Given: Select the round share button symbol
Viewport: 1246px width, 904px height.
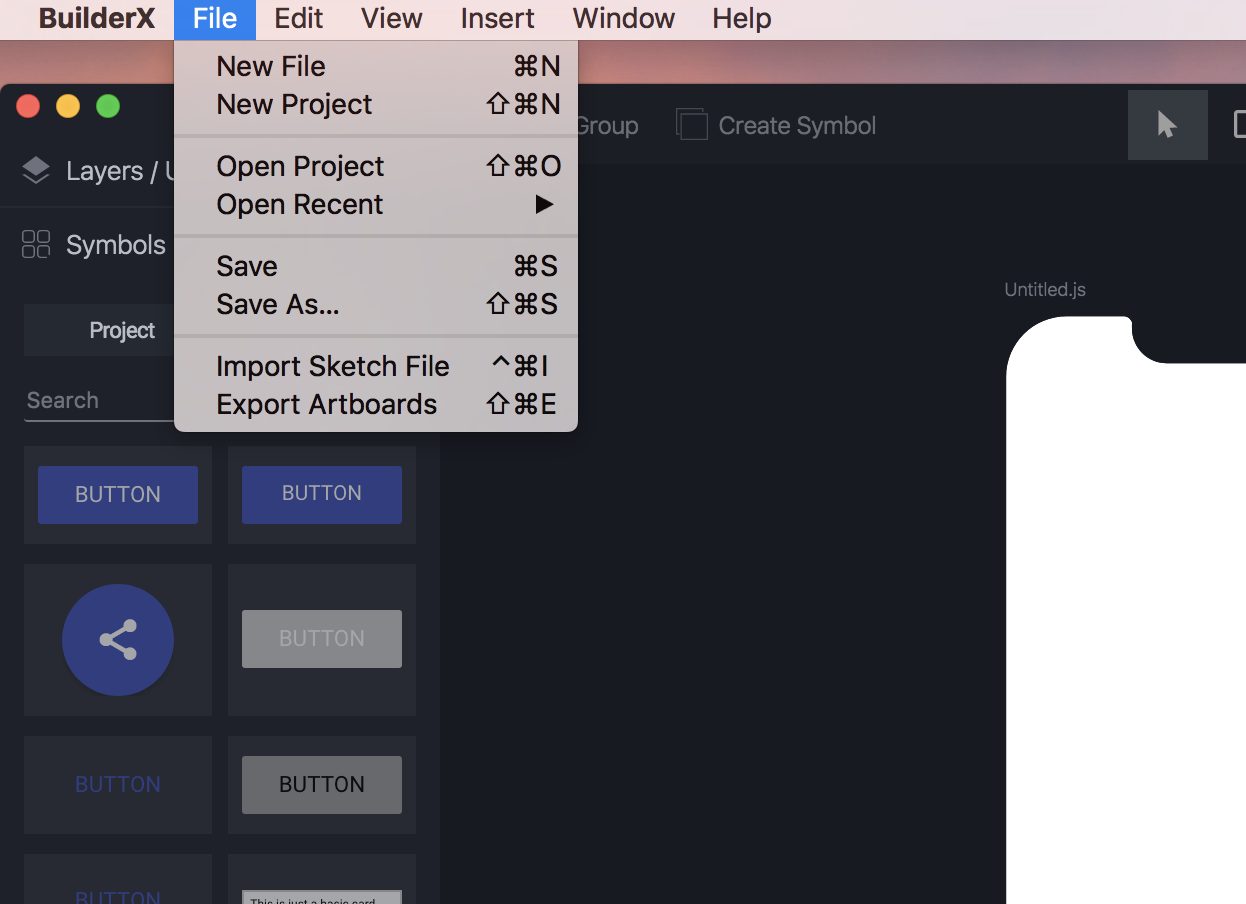Looking at the screenshot, I should coord(118,640).
